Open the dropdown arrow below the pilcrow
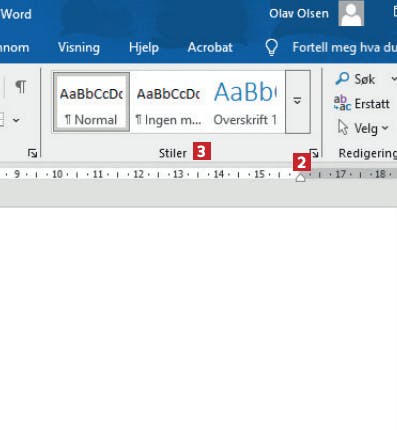 click(16, 120)
